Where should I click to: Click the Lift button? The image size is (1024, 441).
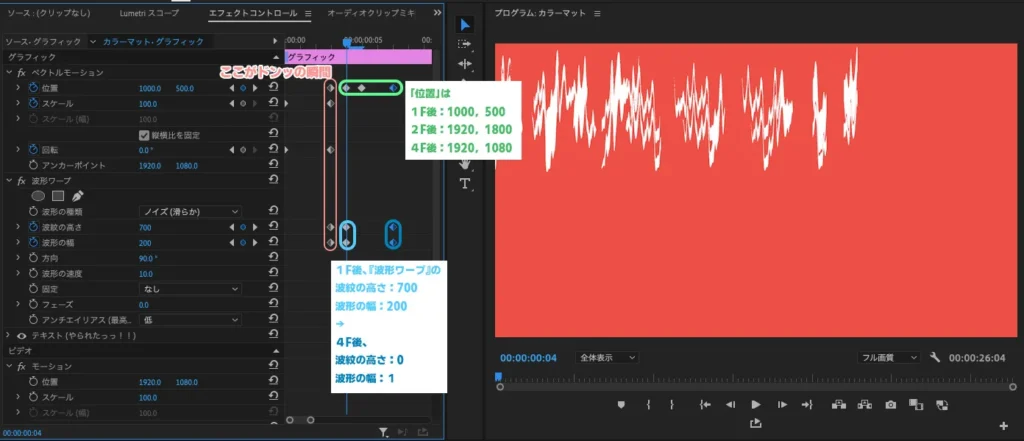(x=839, y=404)
